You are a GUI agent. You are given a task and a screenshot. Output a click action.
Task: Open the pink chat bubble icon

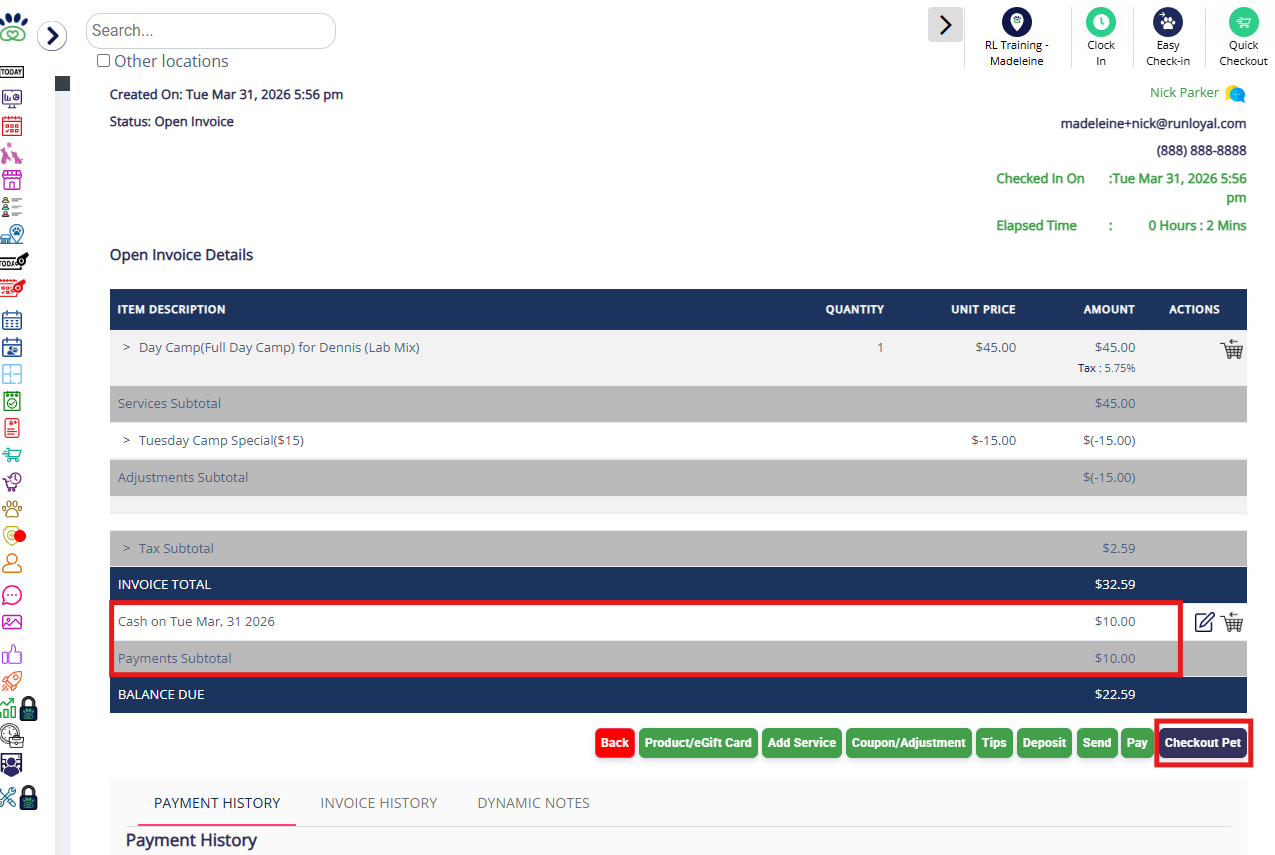point(12,595)
